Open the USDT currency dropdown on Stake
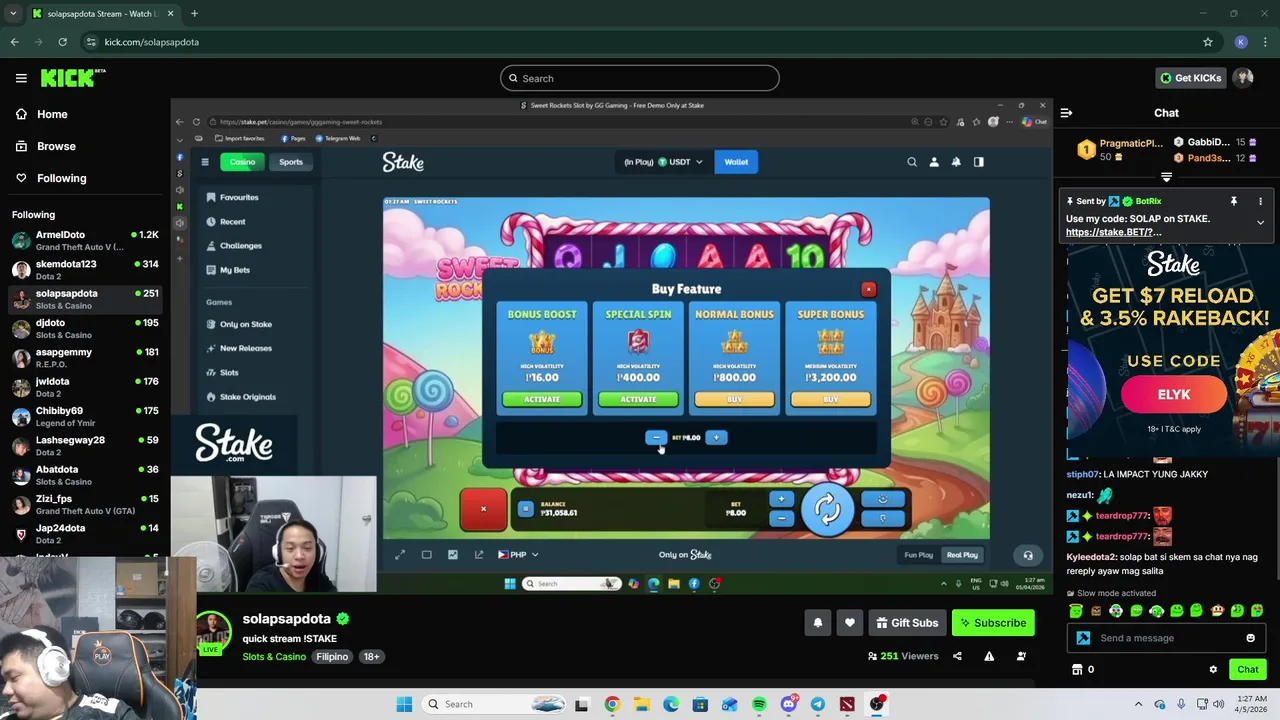Image resolution: width=1280 pixels, height=720 pixels. click(x=663, y=162)
